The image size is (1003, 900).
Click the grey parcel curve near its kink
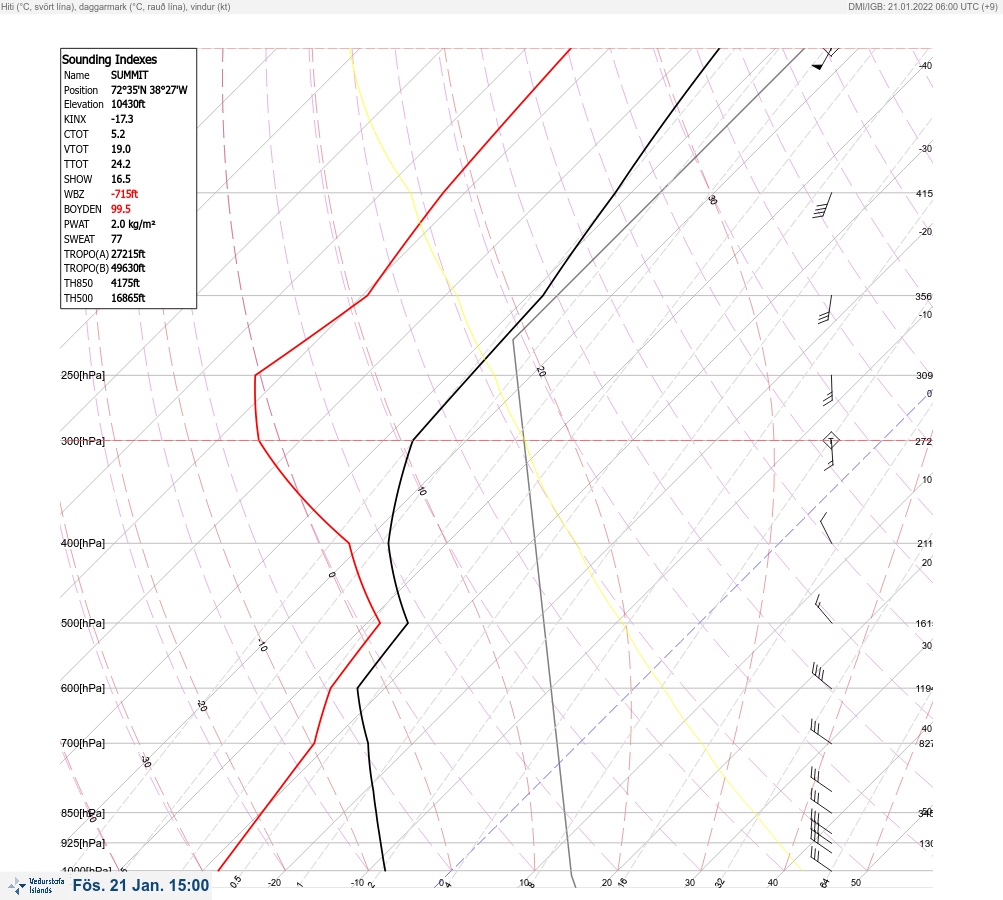click(x=513, y=340)
